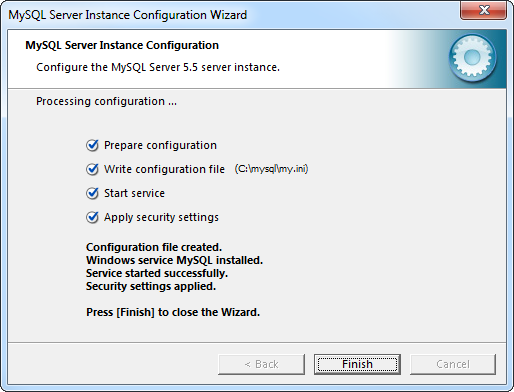Click the Prepare configuration checkmark icon
Screen dimensions: 514x392
(92, 145)
